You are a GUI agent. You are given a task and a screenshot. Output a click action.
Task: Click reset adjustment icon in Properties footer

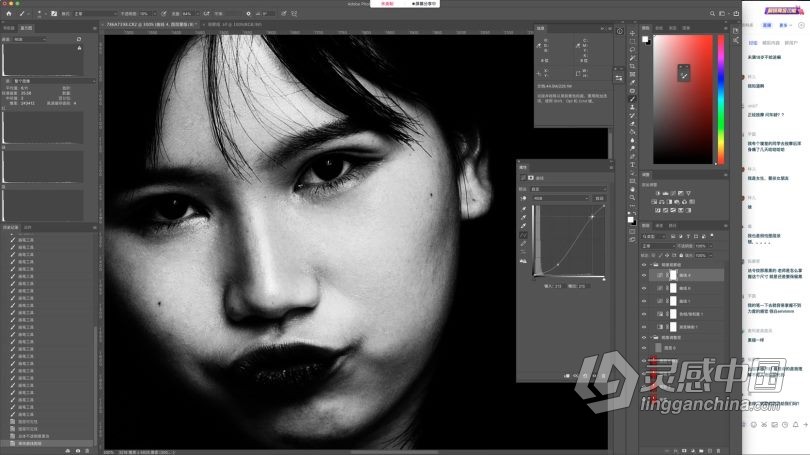coord(584,376)
